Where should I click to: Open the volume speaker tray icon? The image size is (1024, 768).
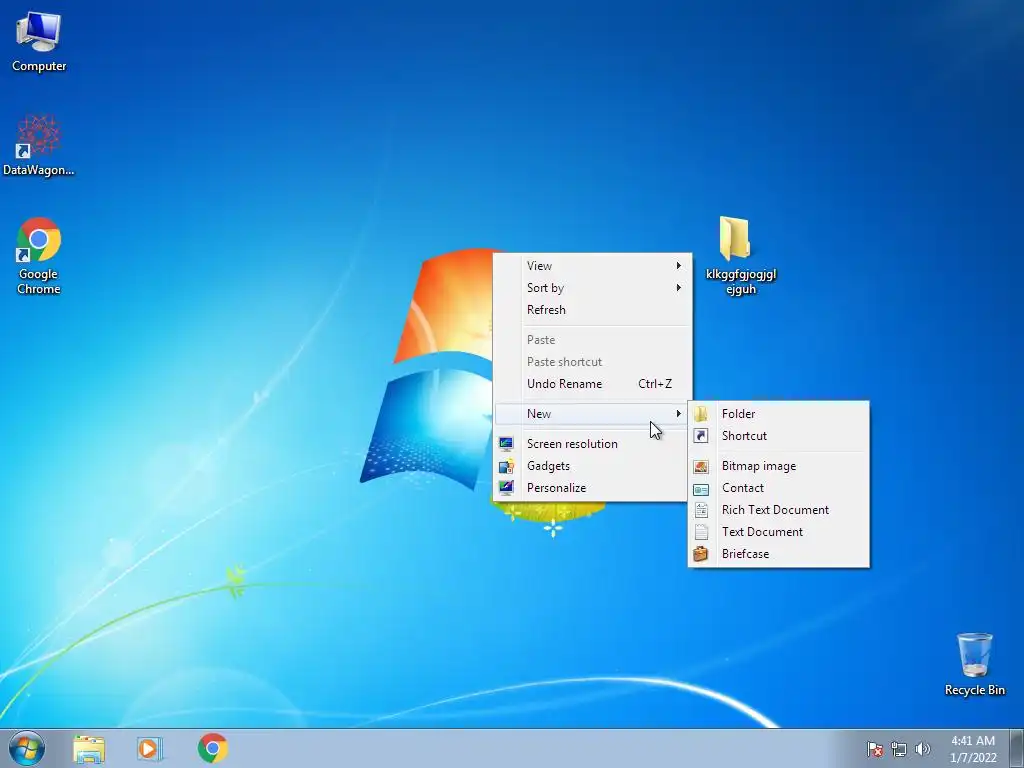coord(922,749)
